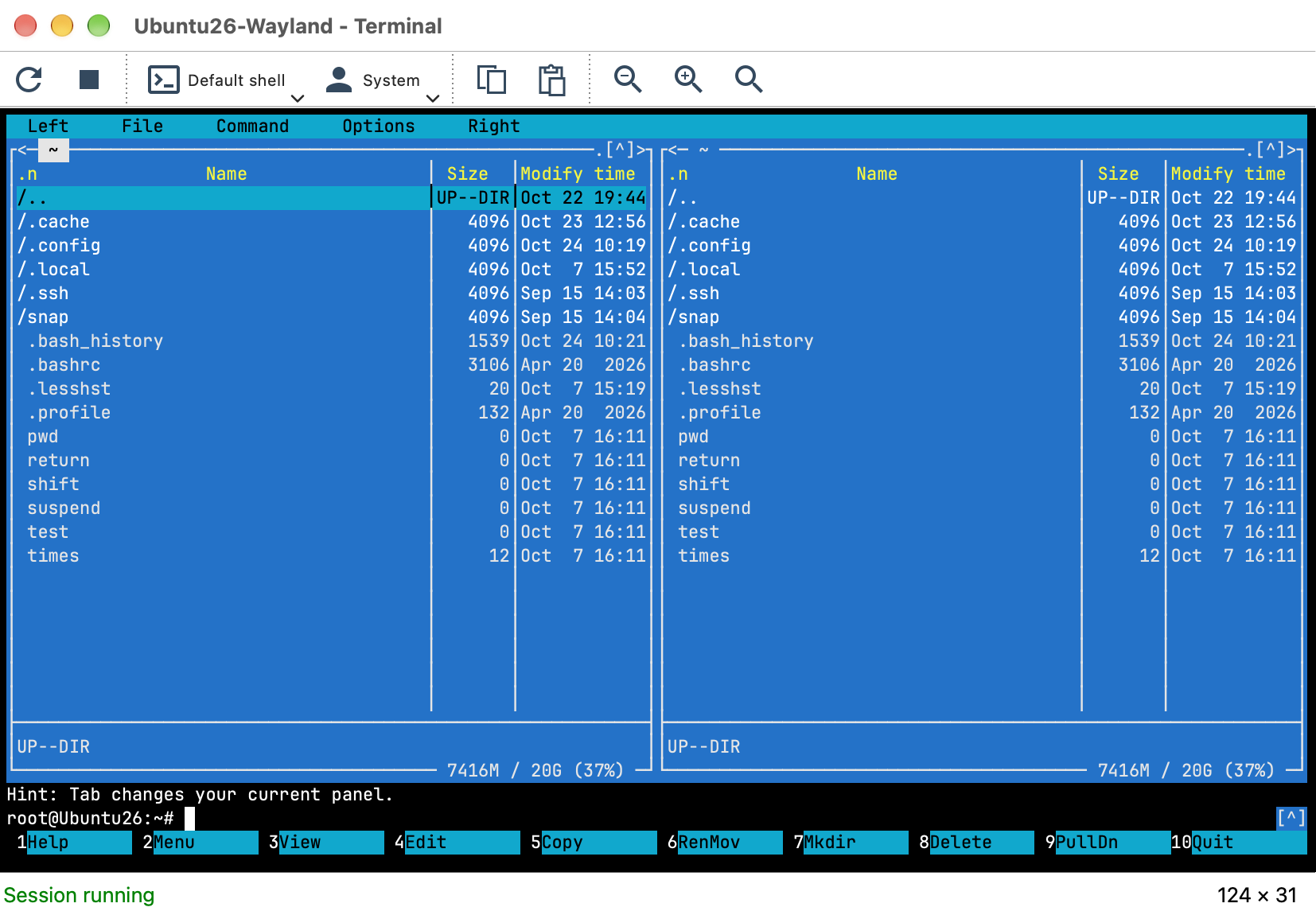Click the reload session icon

tap(29, 80)
